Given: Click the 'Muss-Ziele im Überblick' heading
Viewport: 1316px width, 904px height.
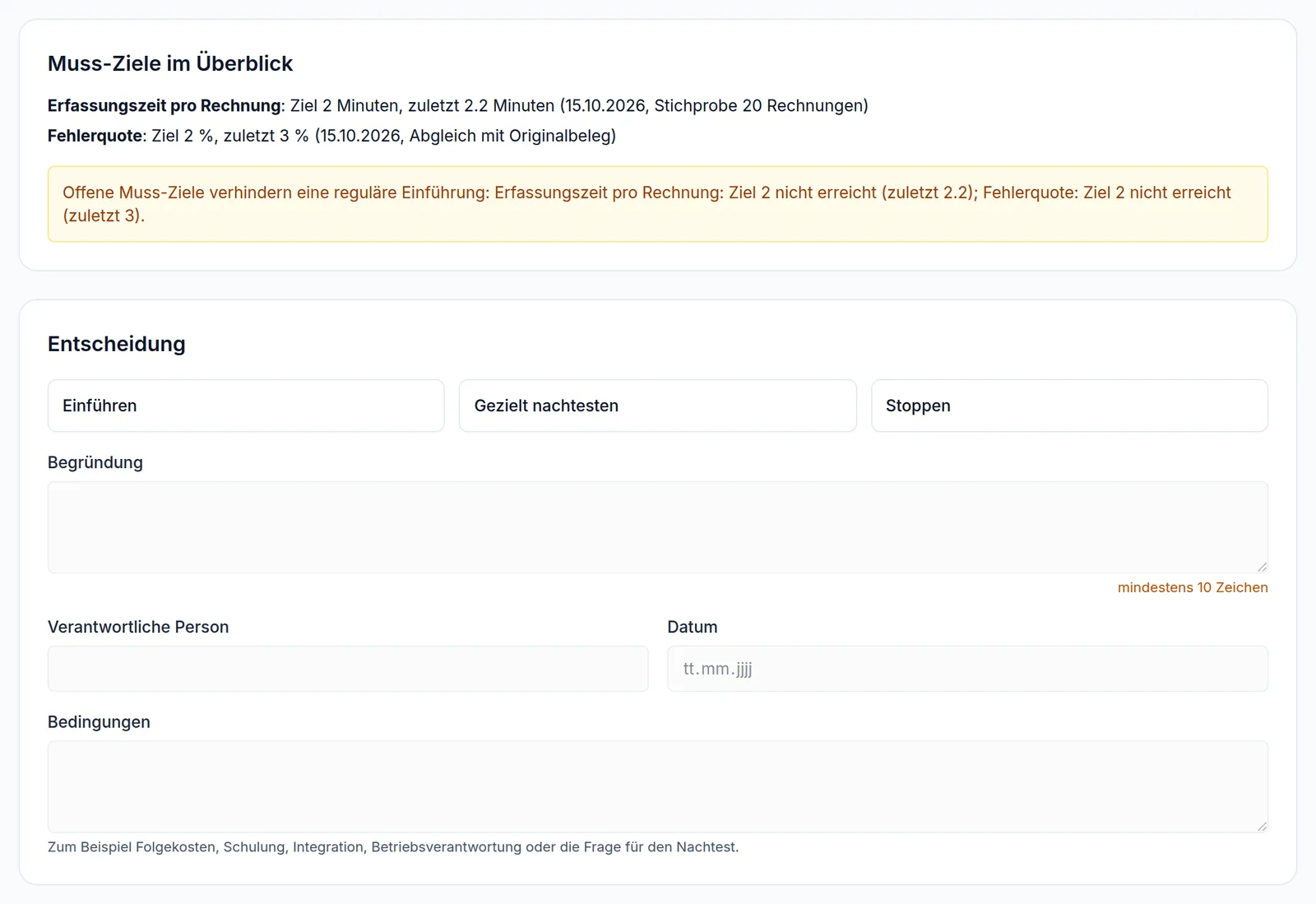Looking at the screenshot, I should [170, 63].
